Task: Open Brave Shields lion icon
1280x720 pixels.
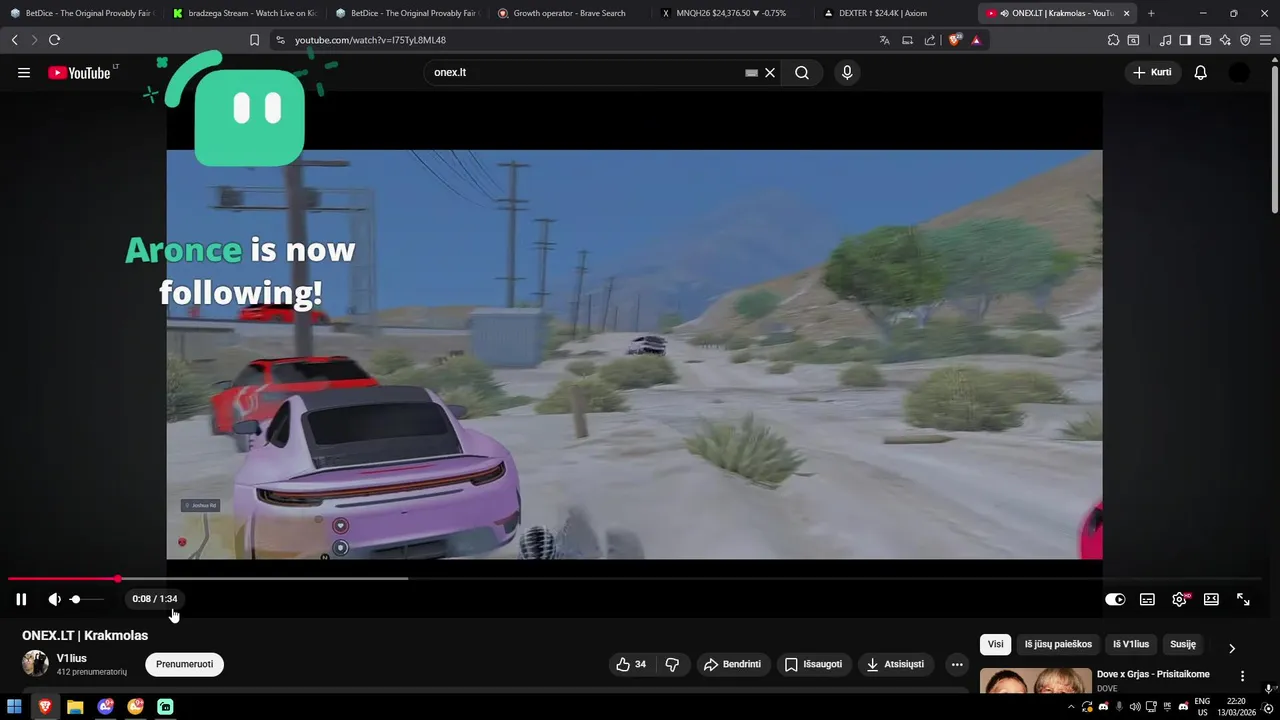Action: (954, 40)
